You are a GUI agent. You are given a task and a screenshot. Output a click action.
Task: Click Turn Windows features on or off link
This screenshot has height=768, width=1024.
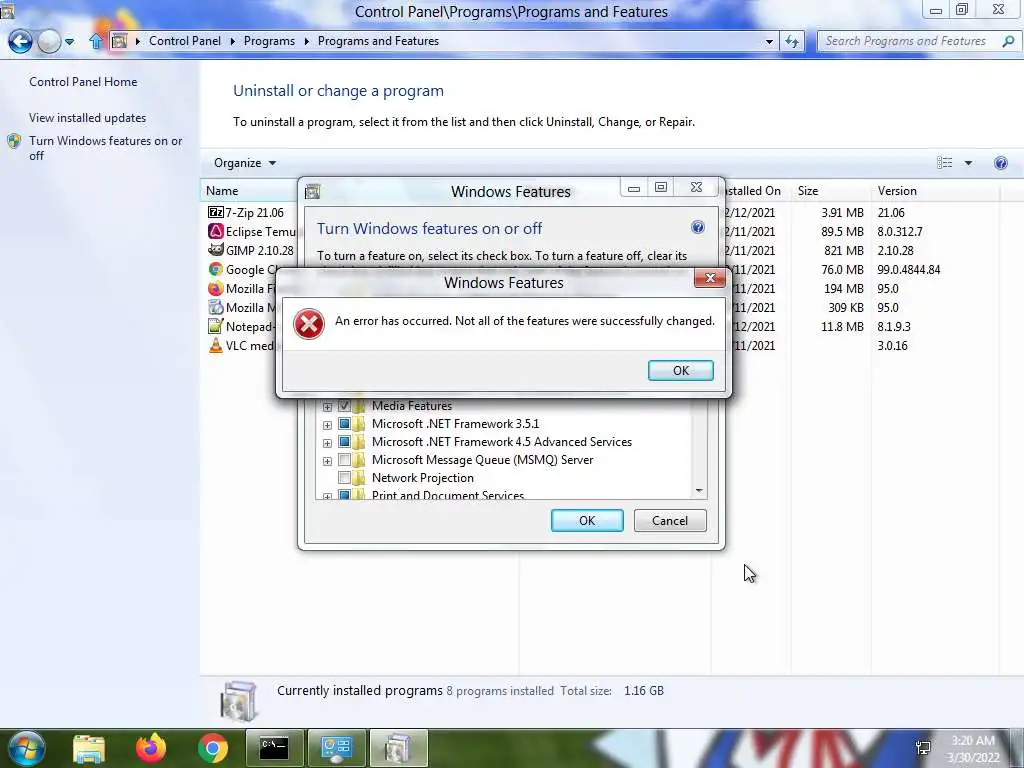click(x=105, y=148)
